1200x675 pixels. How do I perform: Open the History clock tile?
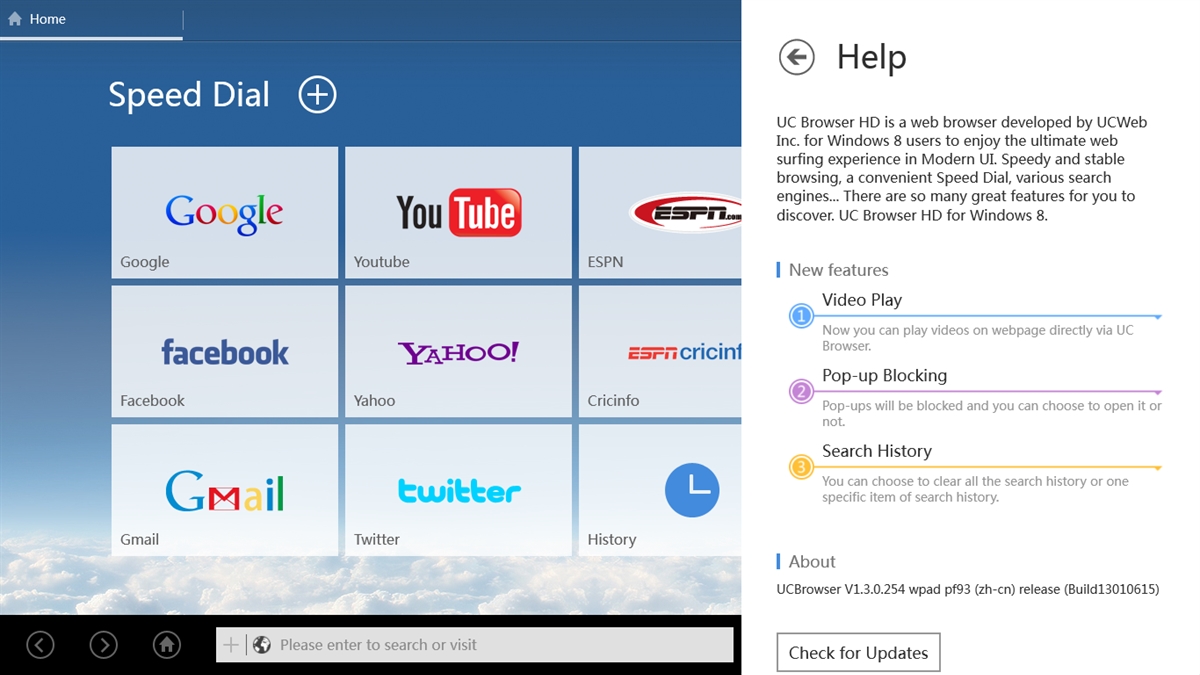pyautogui.click(x=660, y=490)
